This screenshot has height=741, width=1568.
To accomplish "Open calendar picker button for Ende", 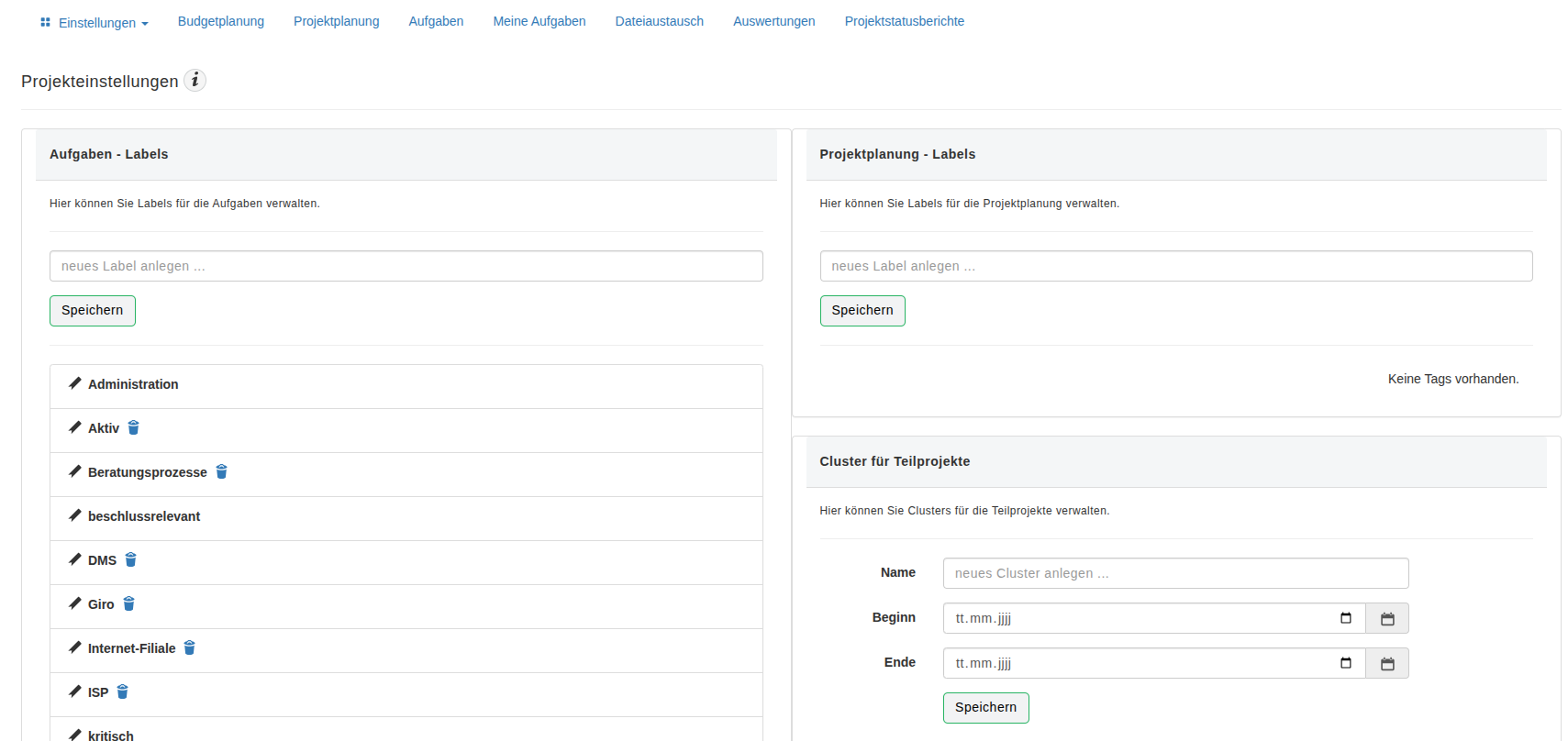I will [x=1386, y=664].
